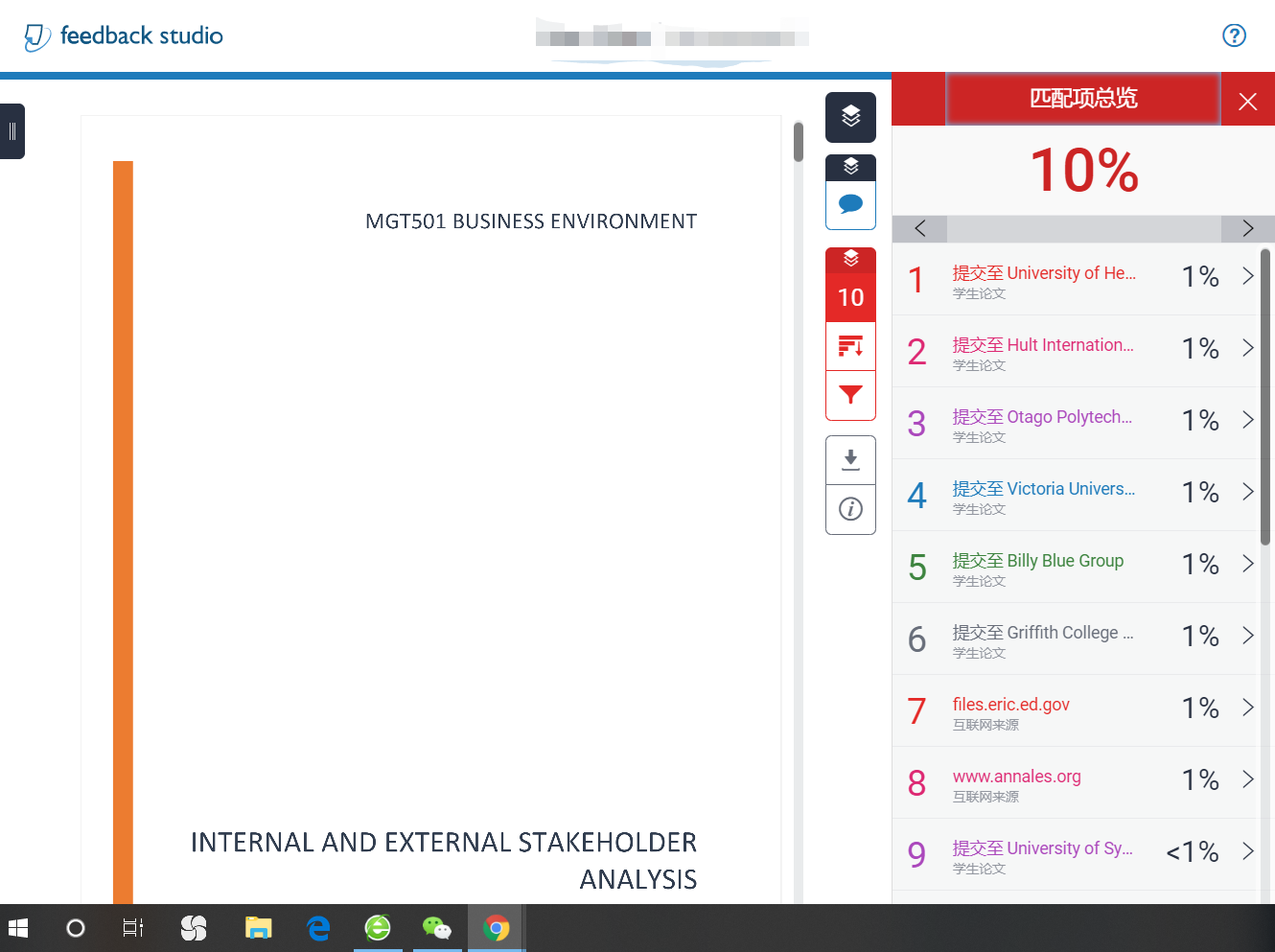This screenshot has height=952, width=1275.
Task: Open the submission information icon
Action: click(x=850, y=509)
